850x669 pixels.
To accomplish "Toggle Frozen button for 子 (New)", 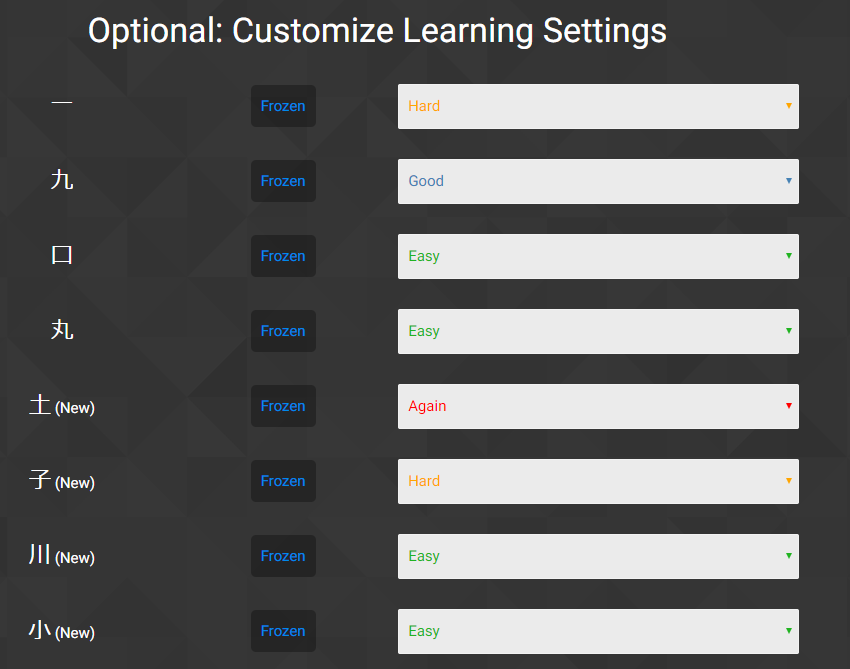I will coord(283,481).
